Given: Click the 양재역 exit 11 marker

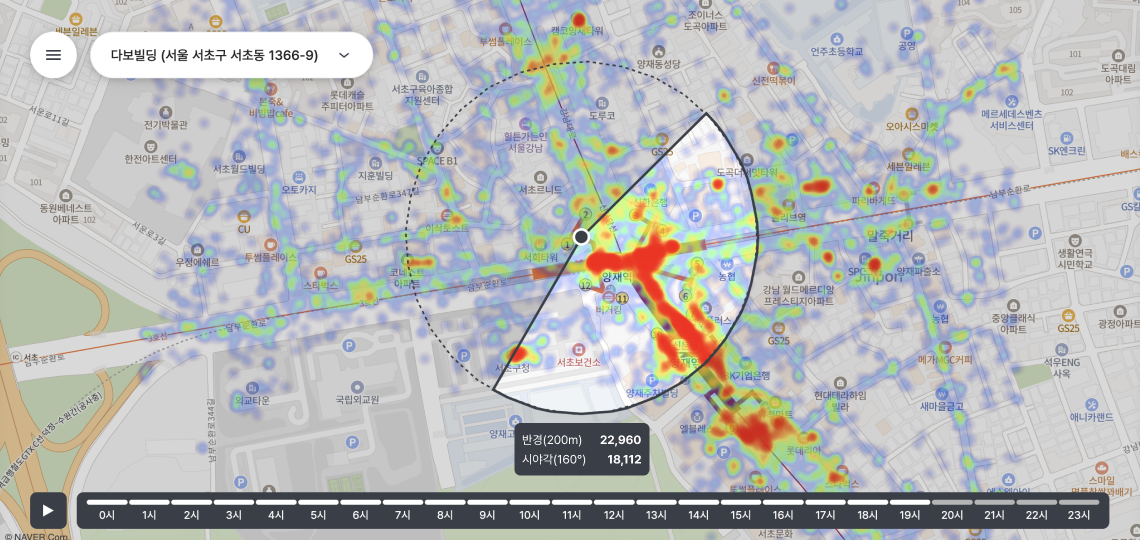Looking at the screenshot, I should (x=621, y=298).
